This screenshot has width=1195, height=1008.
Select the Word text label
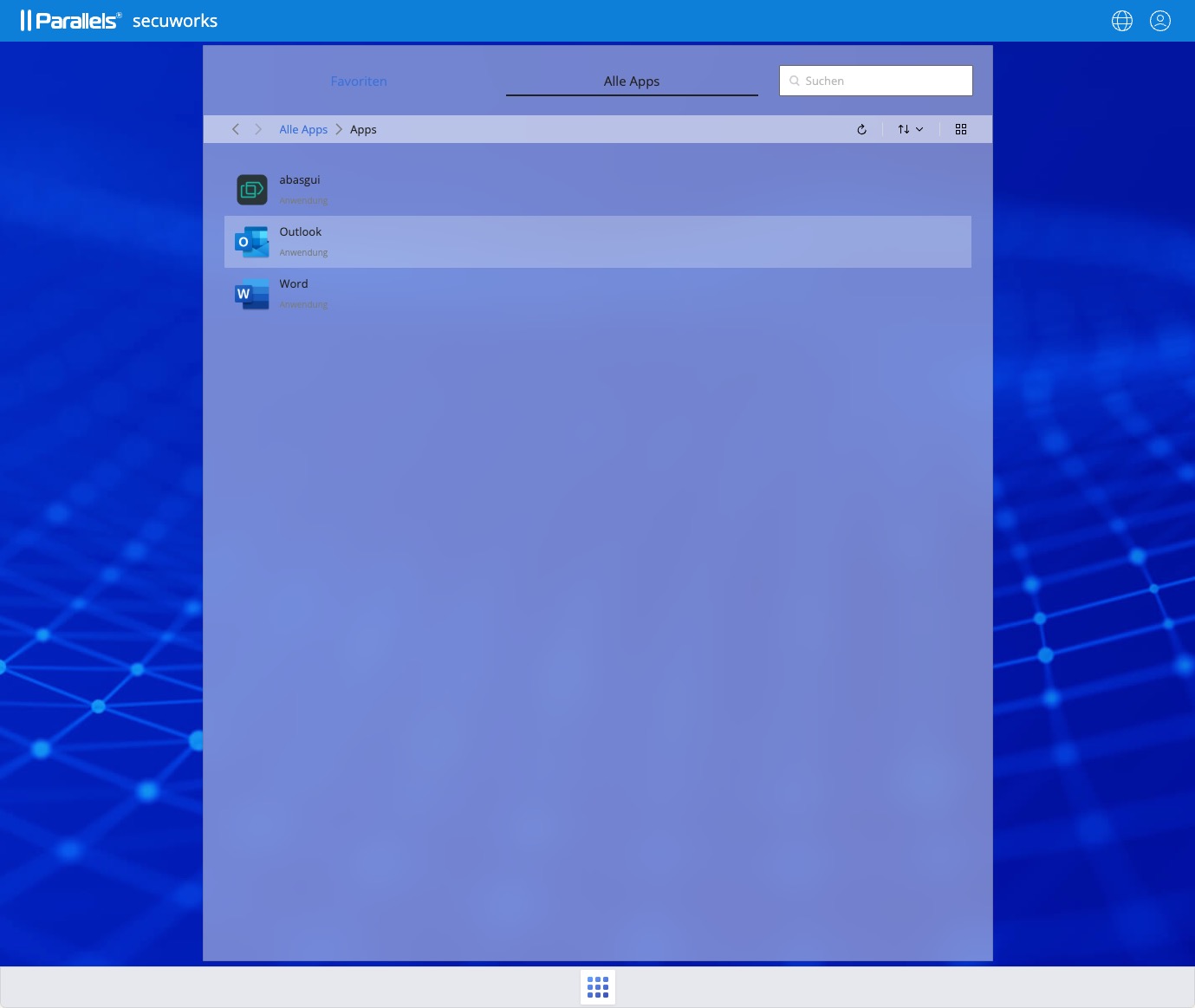click(293, 283)
